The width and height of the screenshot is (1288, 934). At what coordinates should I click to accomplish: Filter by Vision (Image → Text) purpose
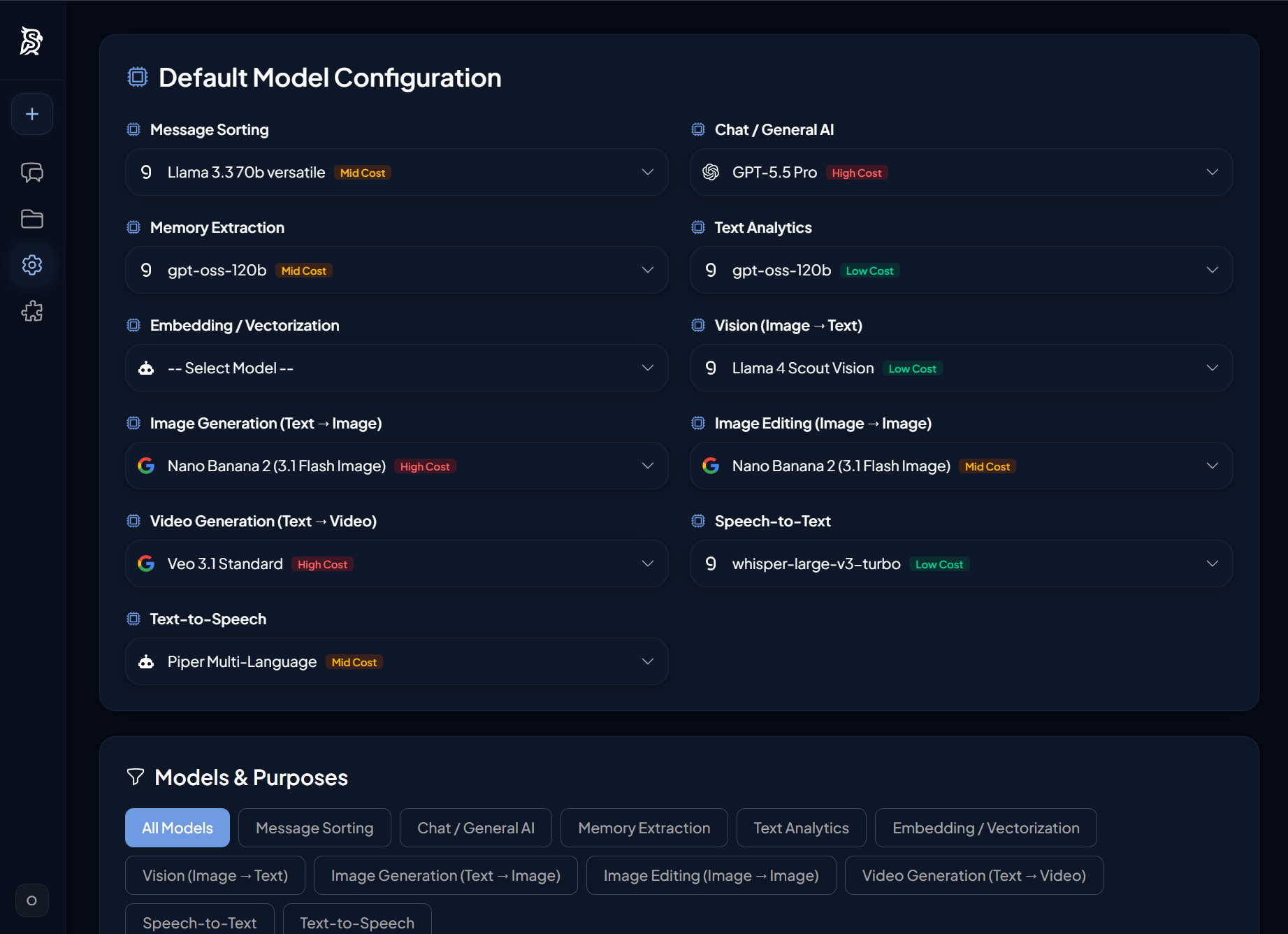pos(215,875)
